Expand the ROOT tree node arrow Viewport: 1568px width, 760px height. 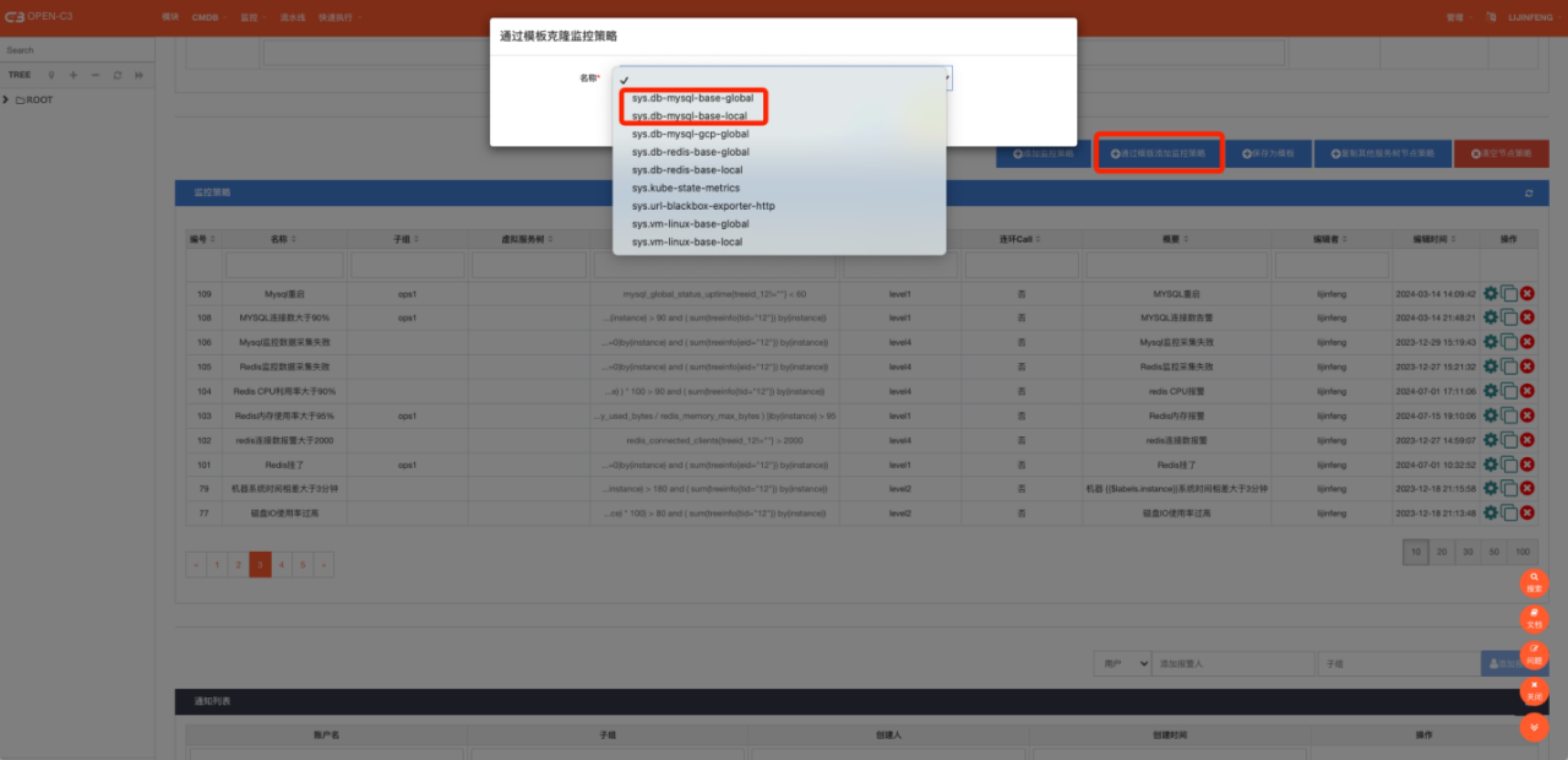(x=6, y=99)
